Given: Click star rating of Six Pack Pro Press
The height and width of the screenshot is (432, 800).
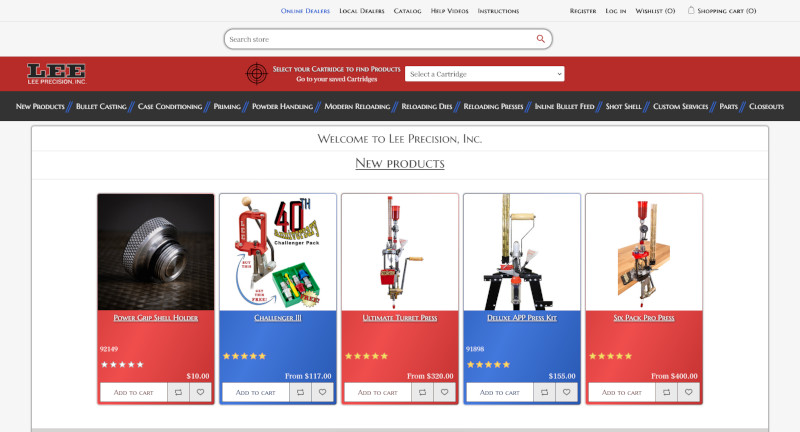Looking at the screenshot, I should 610,356.
